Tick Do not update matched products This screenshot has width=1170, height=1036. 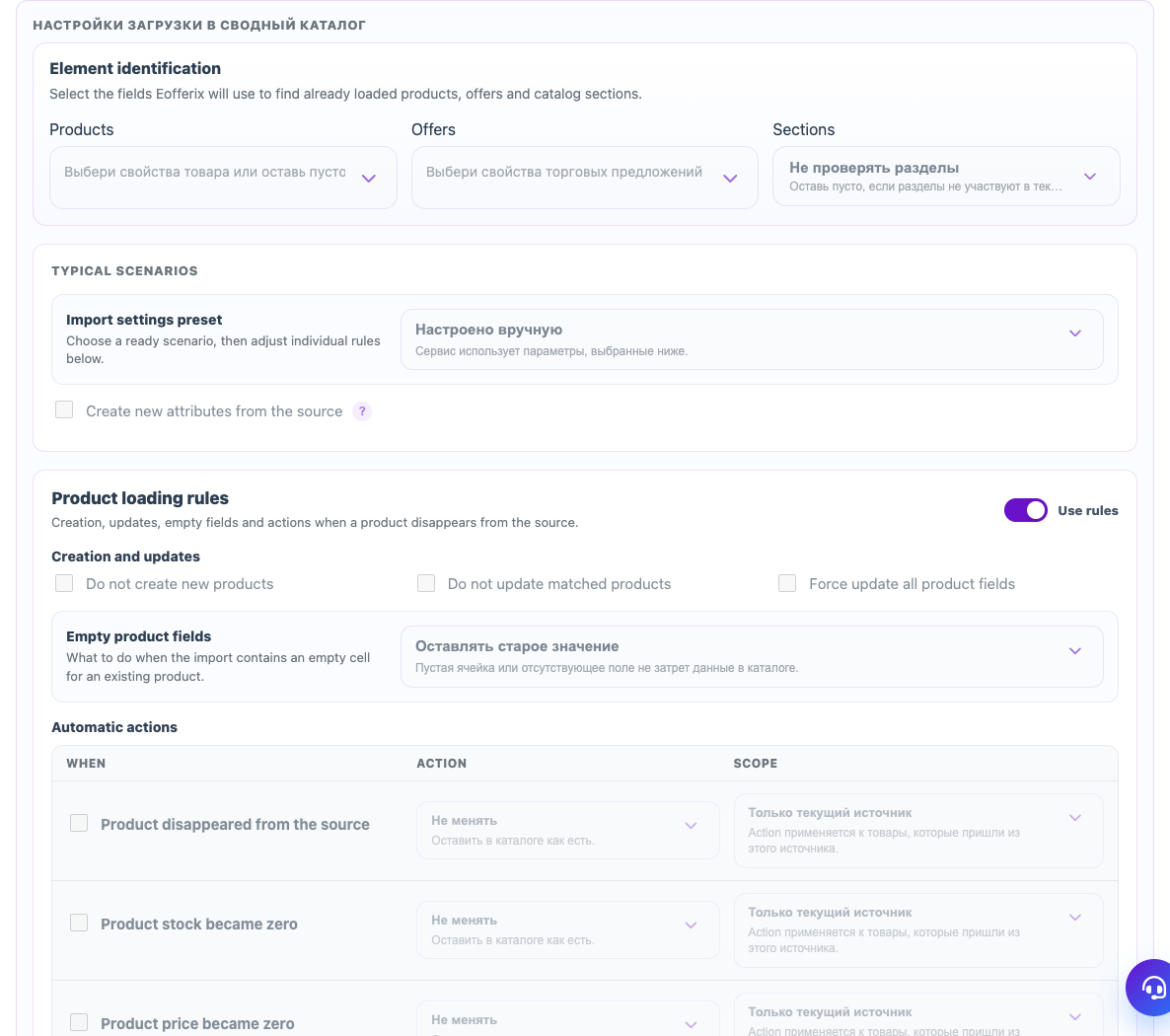point(426,583)
